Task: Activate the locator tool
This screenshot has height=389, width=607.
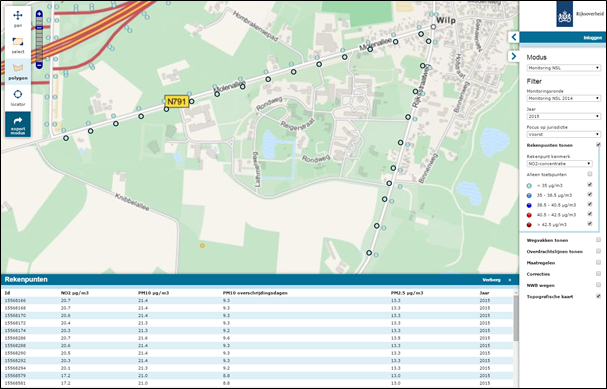Action: (x=18, y=98)
